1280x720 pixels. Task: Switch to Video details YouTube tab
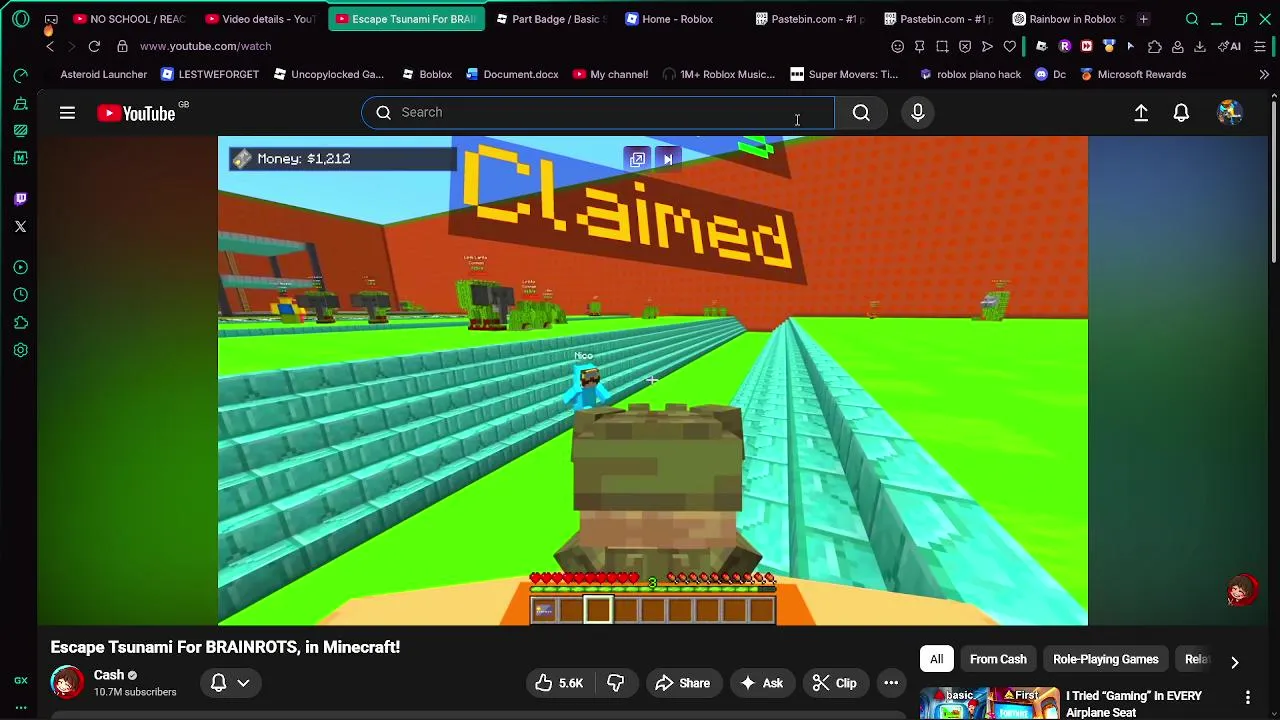(261, 19)
